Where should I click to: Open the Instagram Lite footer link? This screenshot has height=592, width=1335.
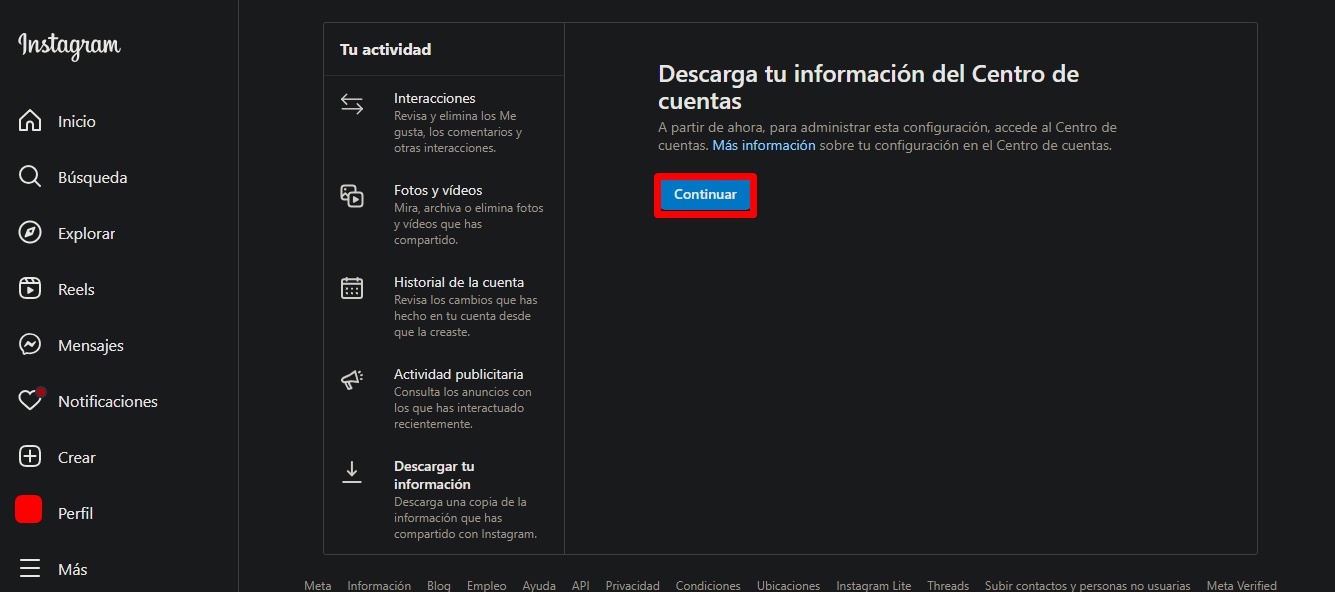tap(873, 586)
